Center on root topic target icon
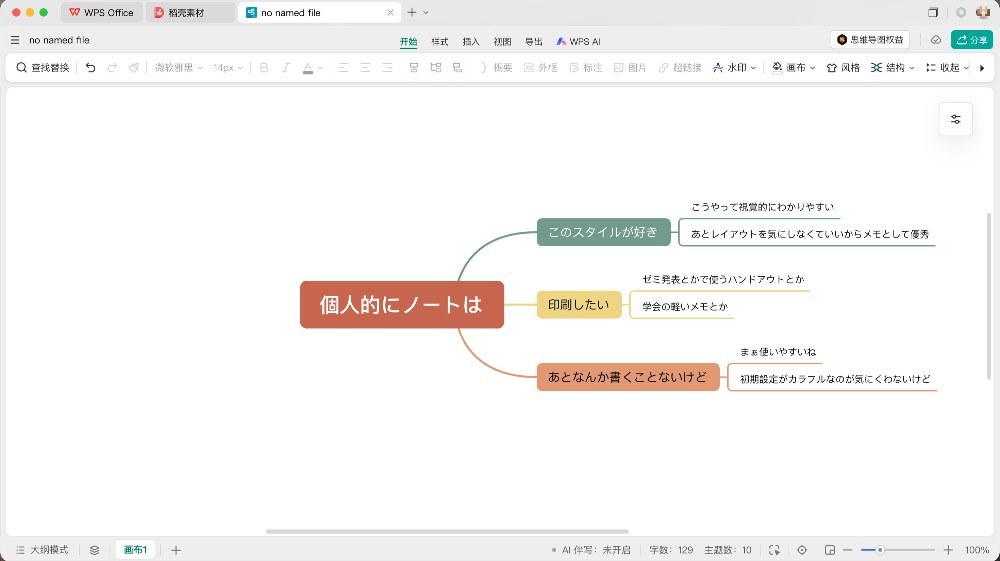 point(802,550)
